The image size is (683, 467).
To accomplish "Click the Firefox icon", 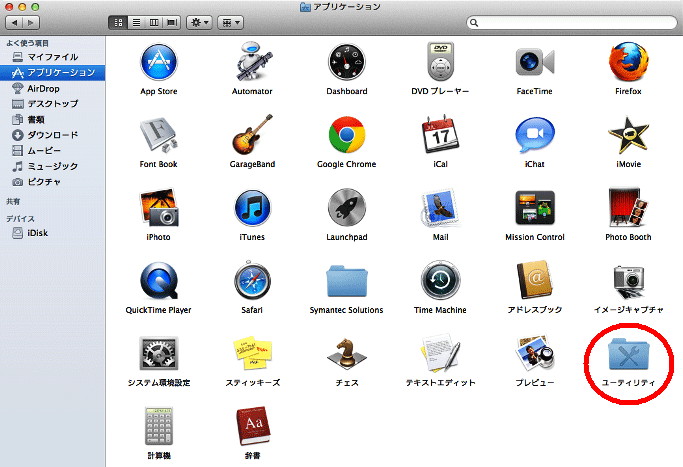I will click(x=628, y=62).
